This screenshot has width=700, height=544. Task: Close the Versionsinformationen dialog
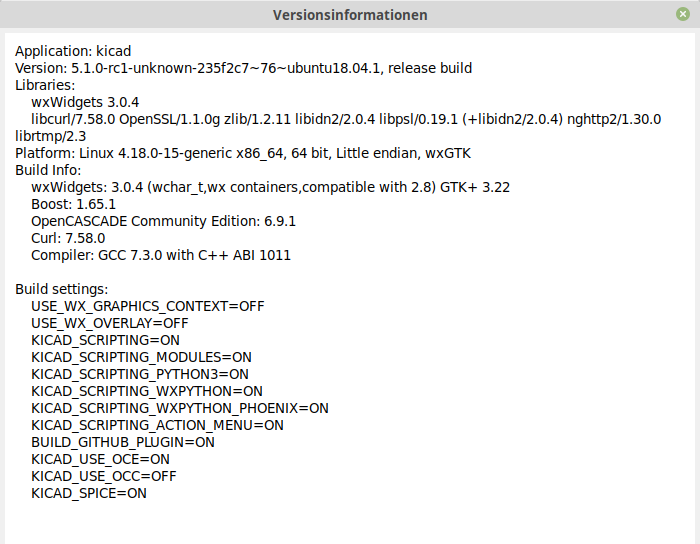(682, 15)
